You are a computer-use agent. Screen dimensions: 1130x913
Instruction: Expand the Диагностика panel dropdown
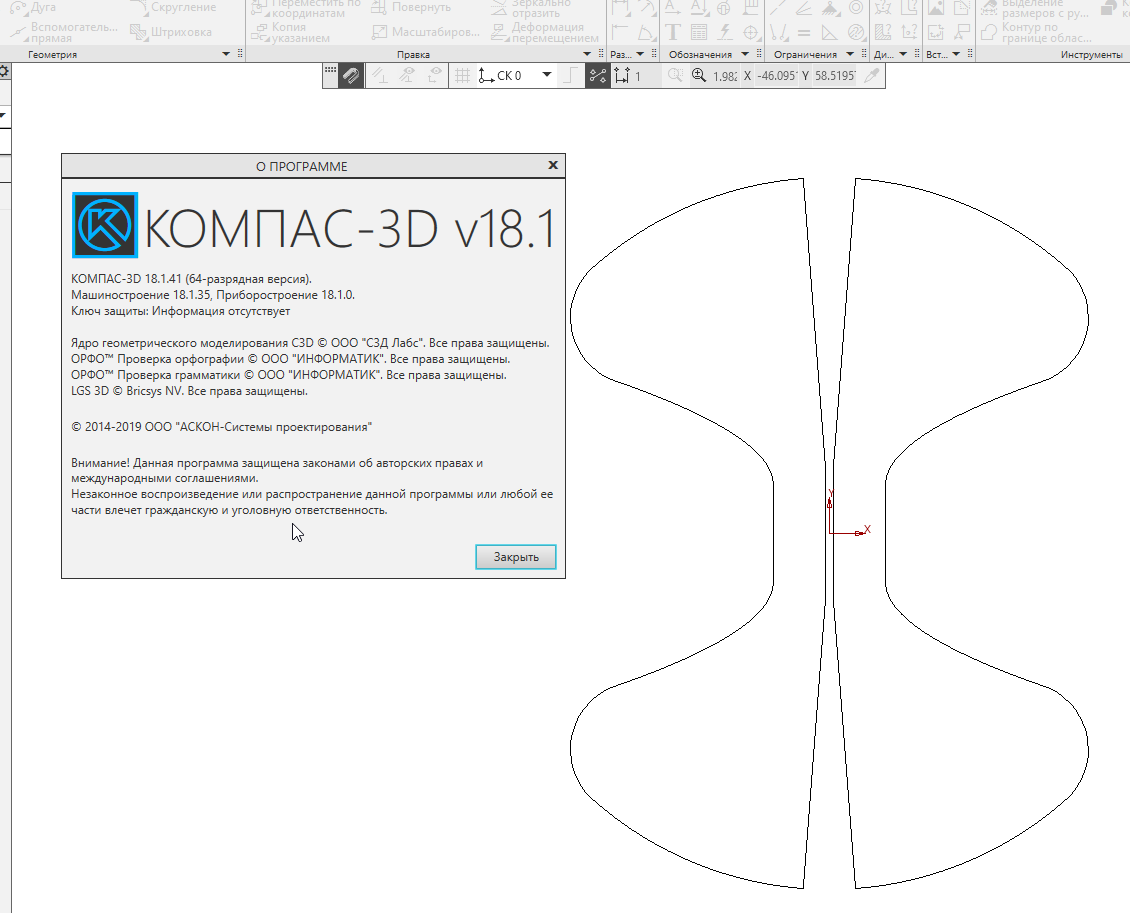(903, 54)
